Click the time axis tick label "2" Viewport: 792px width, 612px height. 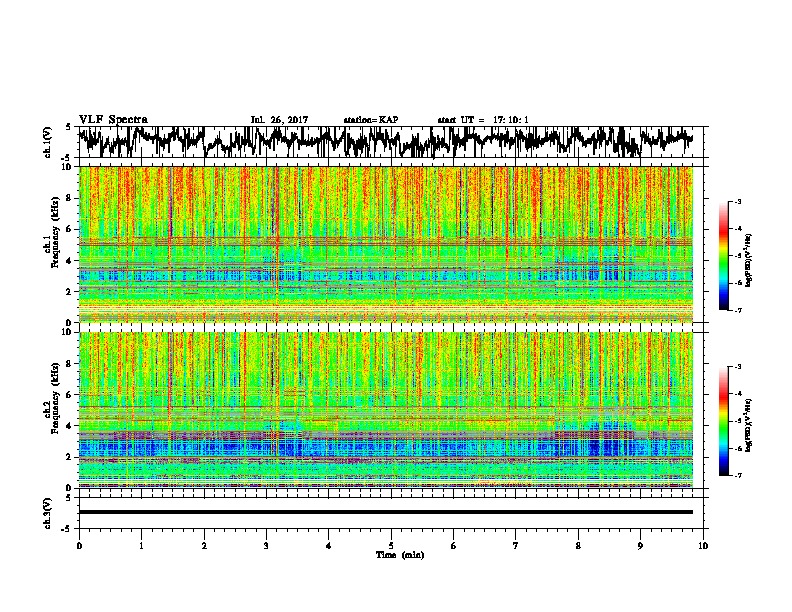click(204, 546)
